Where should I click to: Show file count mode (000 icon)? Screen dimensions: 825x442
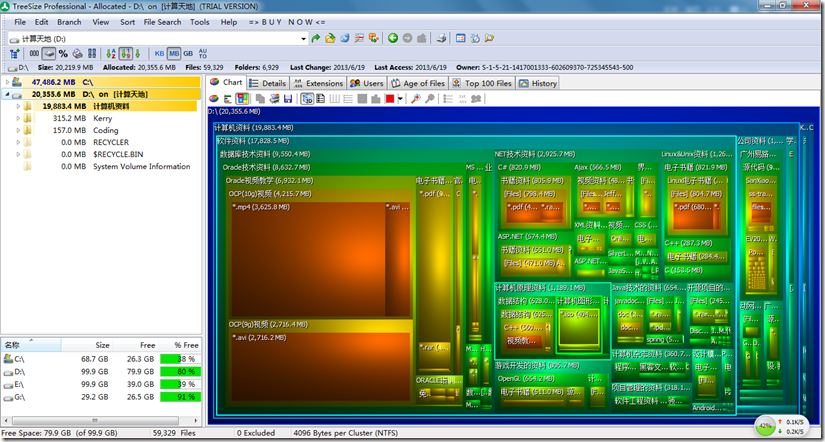(35, 53)
